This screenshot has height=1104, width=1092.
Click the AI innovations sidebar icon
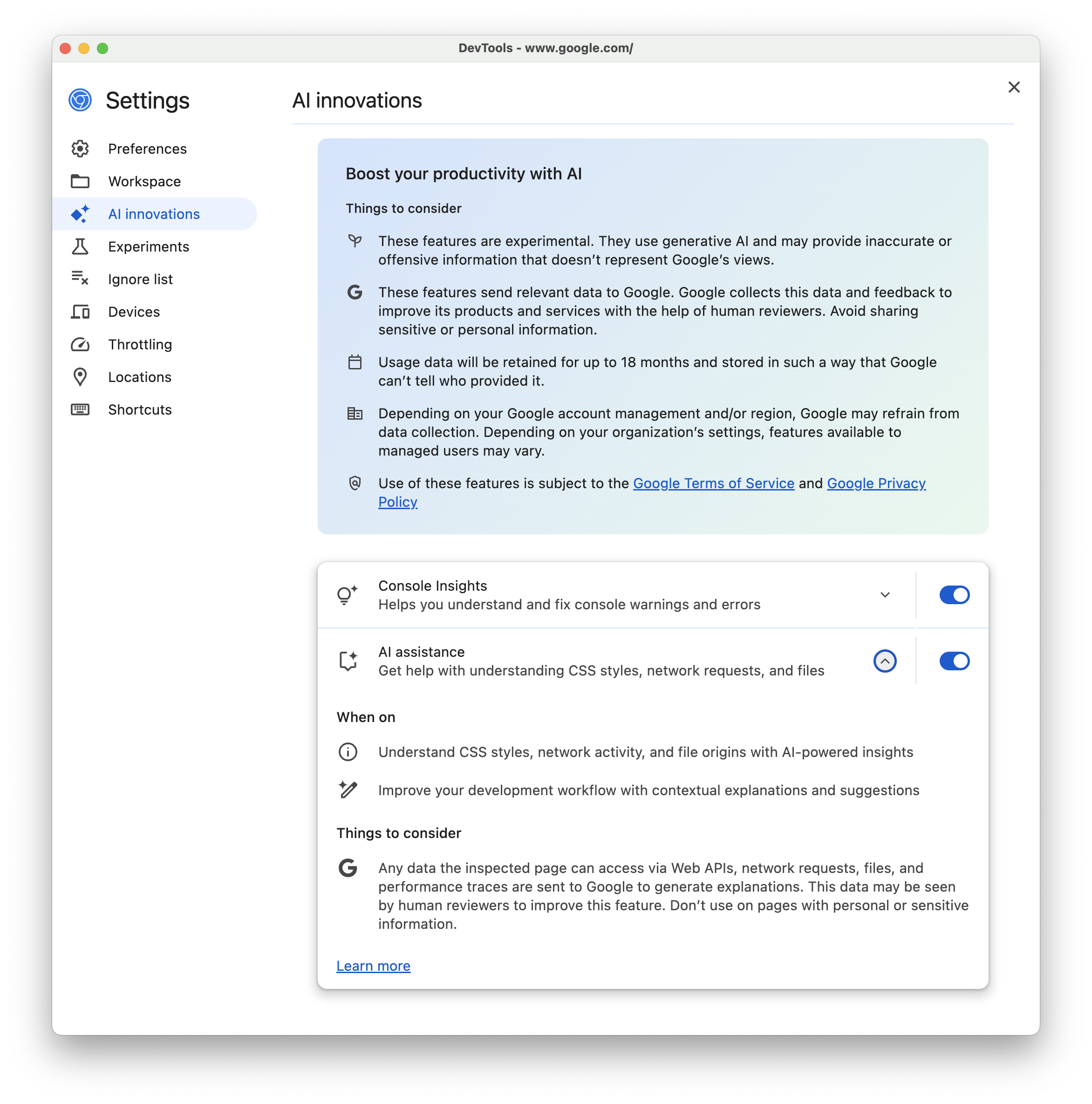click(x=81, y=213)
